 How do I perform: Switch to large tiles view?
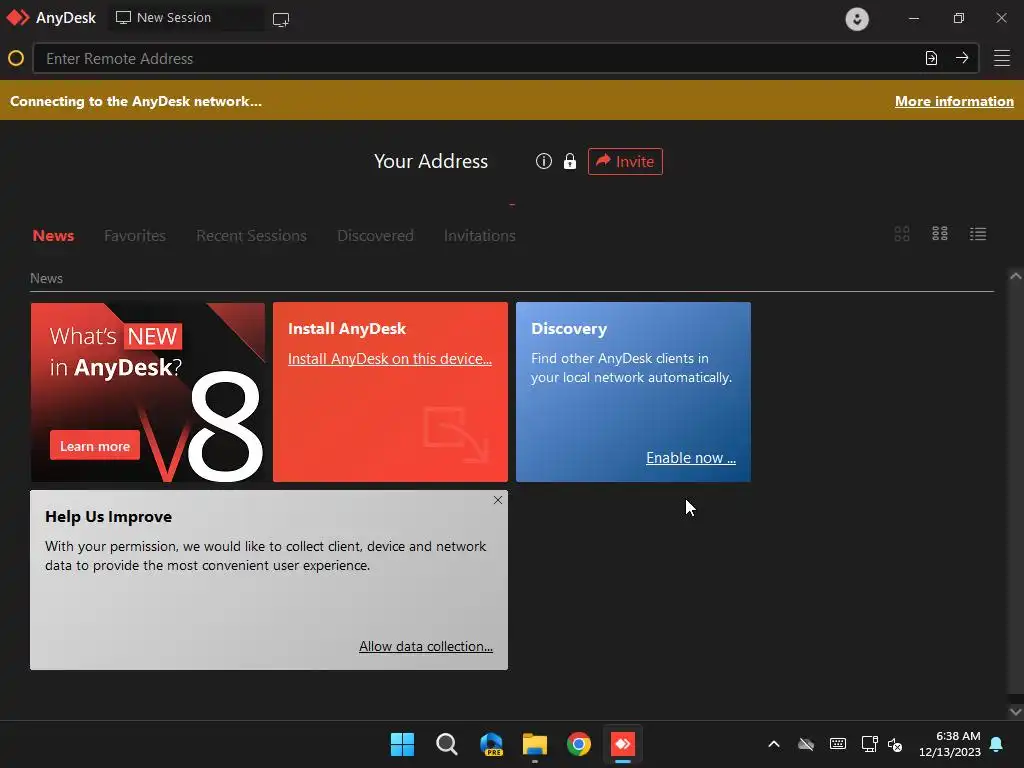(x=902, y=234)
